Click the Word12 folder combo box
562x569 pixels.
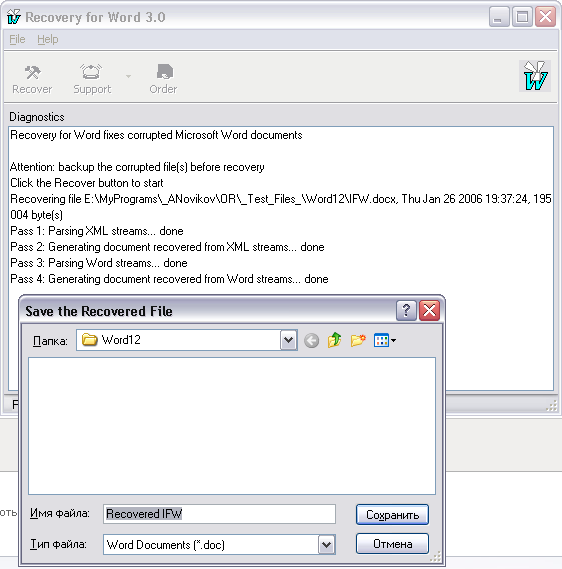(x=186, y=340)
